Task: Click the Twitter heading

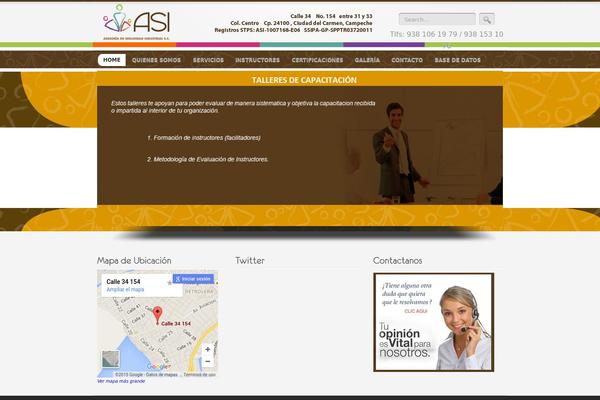Action: click(249, 260)
